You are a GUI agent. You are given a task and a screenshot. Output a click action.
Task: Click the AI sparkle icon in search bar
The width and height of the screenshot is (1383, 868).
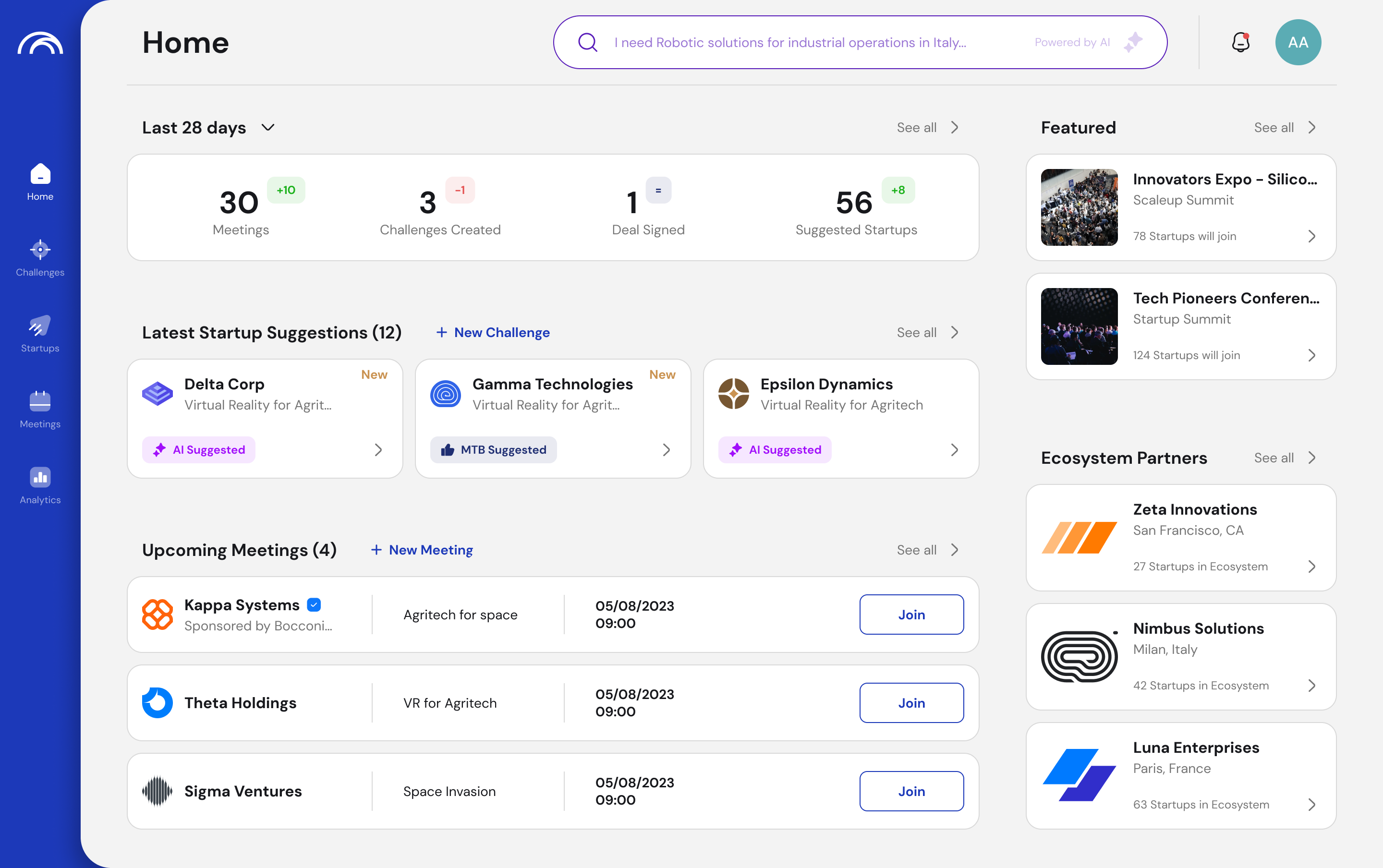point(1133,42)
